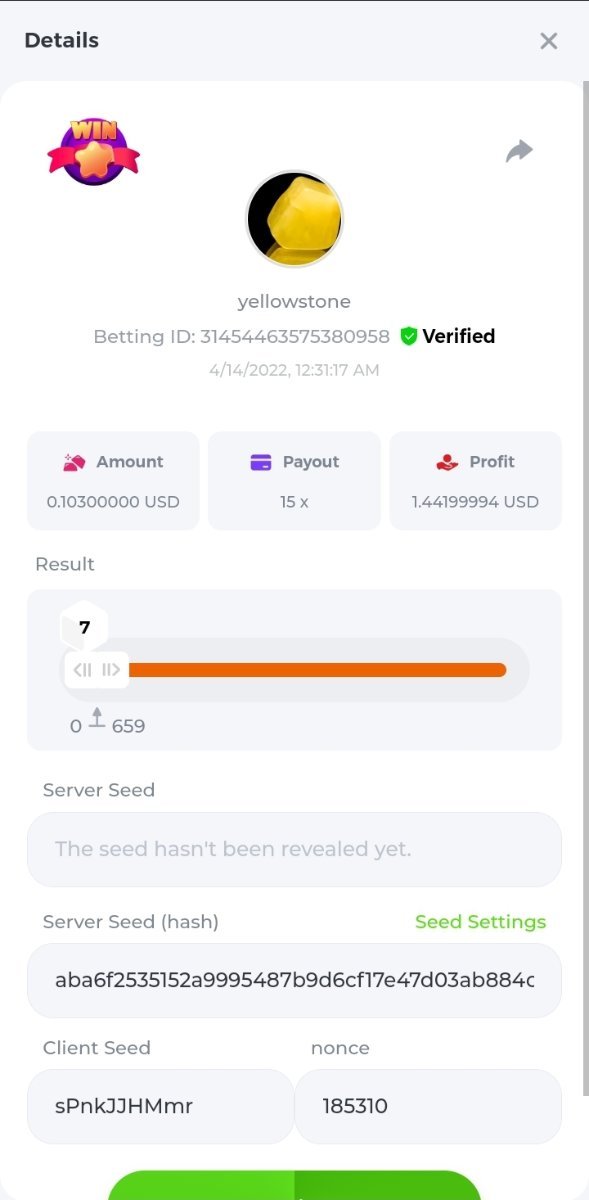Screen dimensions: 589x1200
Task: Click the result value 7 hexagon
Action: (85, 627)
